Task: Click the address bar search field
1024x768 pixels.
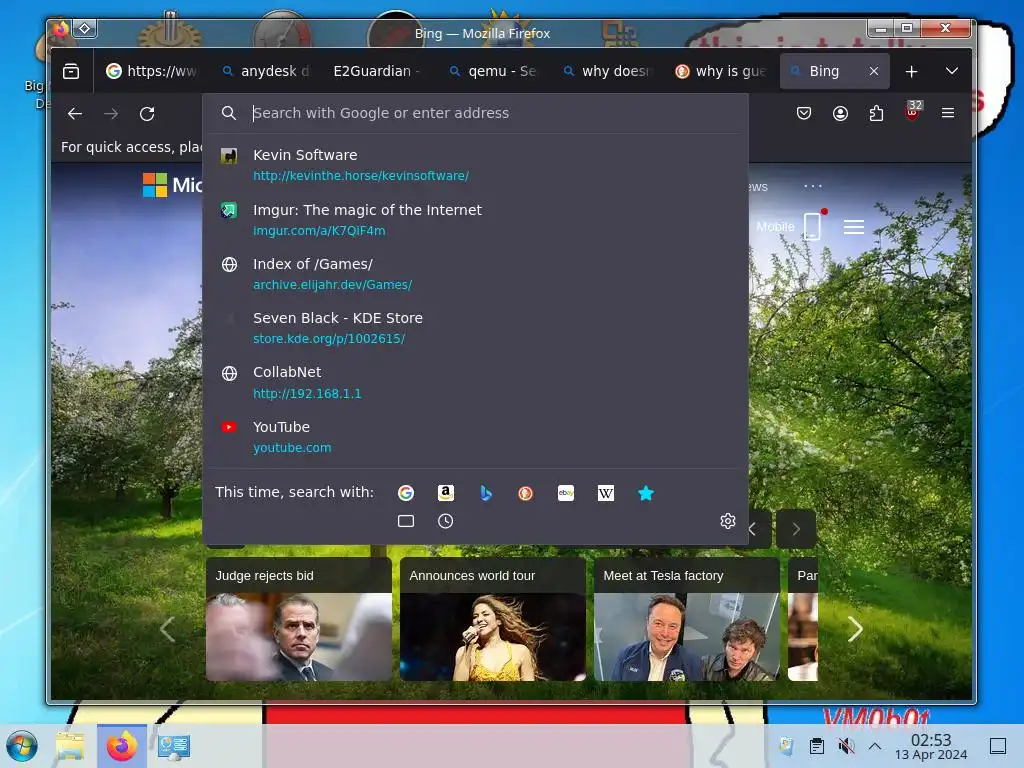Action: click(475, 113)
